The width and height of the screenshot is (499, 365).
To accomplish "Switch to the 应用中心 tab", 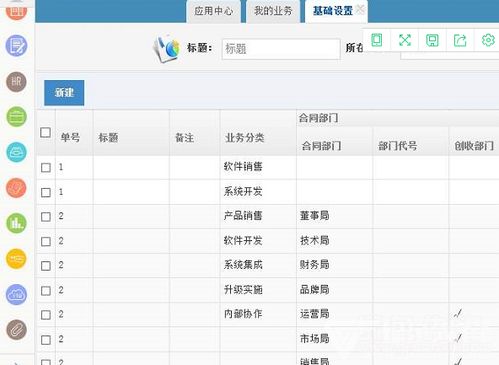I will 214,11.
